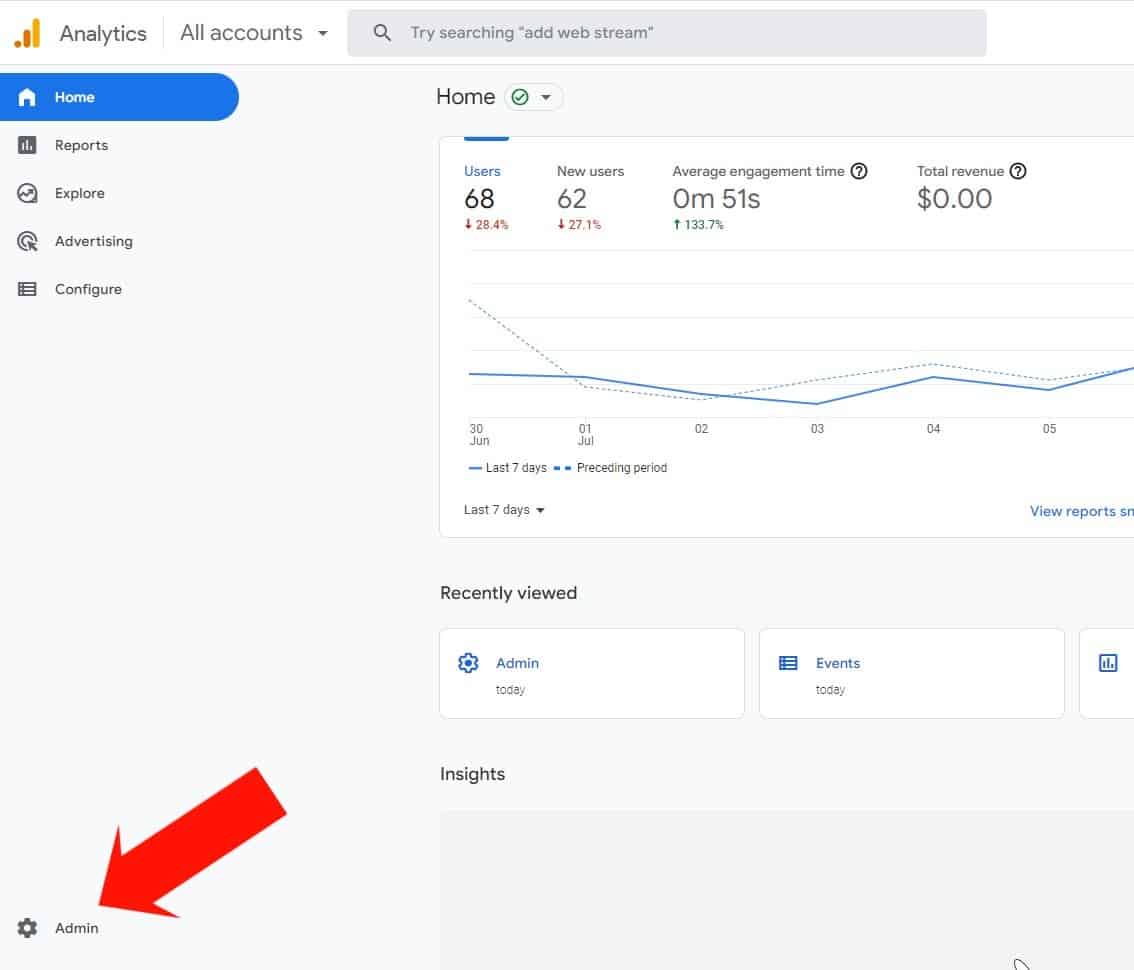This screenshot has width=1134, height=970.
Task: Click the Home page title heading
Action: [466, 97]
